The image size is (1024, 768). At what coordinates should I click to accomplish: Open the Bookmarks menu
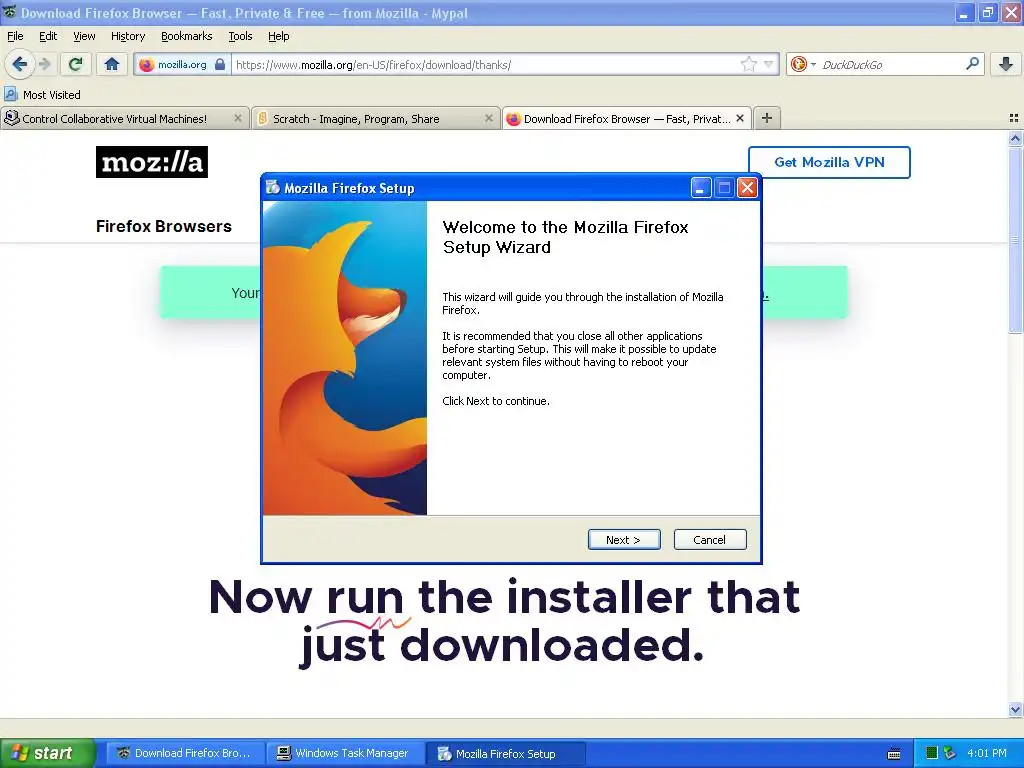click(187, 36)
